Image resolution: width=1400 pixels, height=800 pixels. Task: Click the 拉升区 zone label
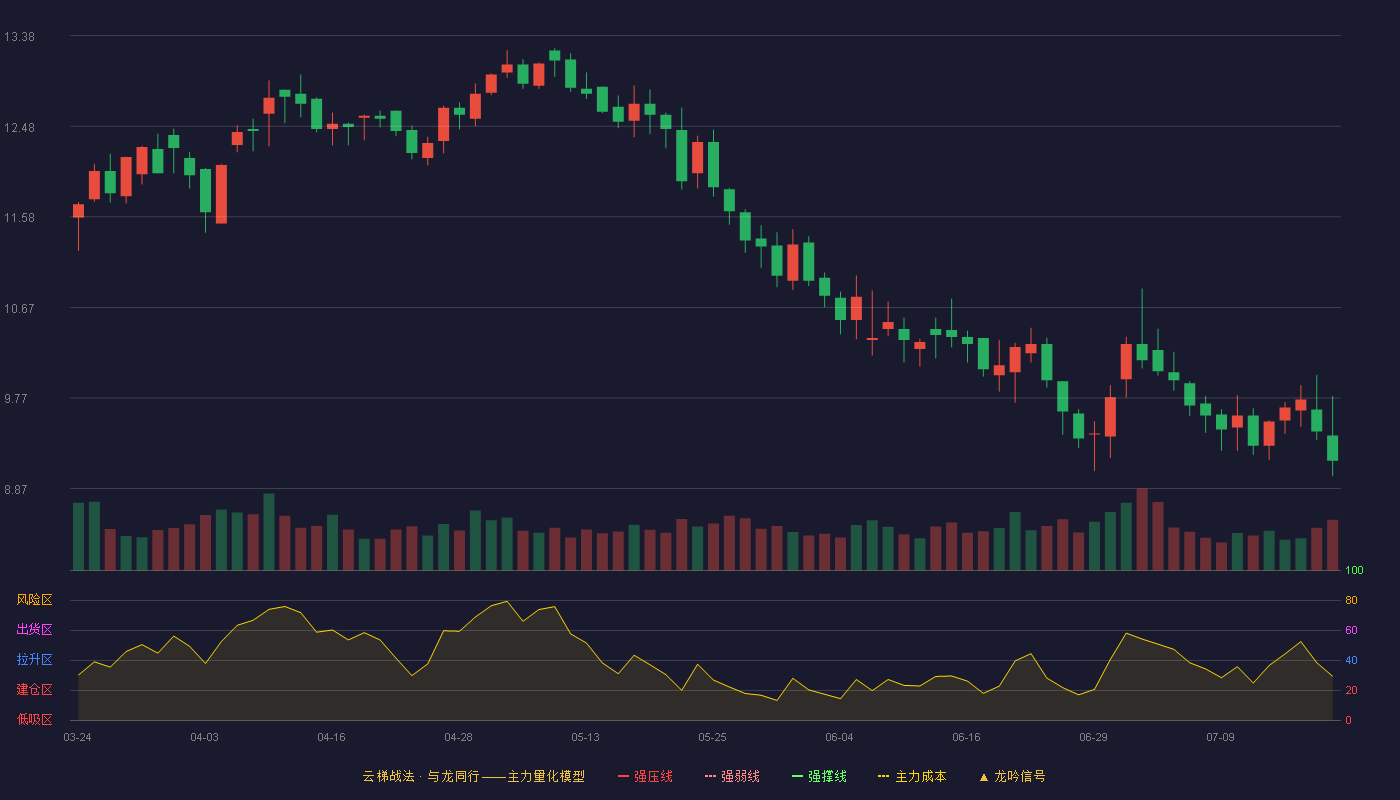(34, 660)
